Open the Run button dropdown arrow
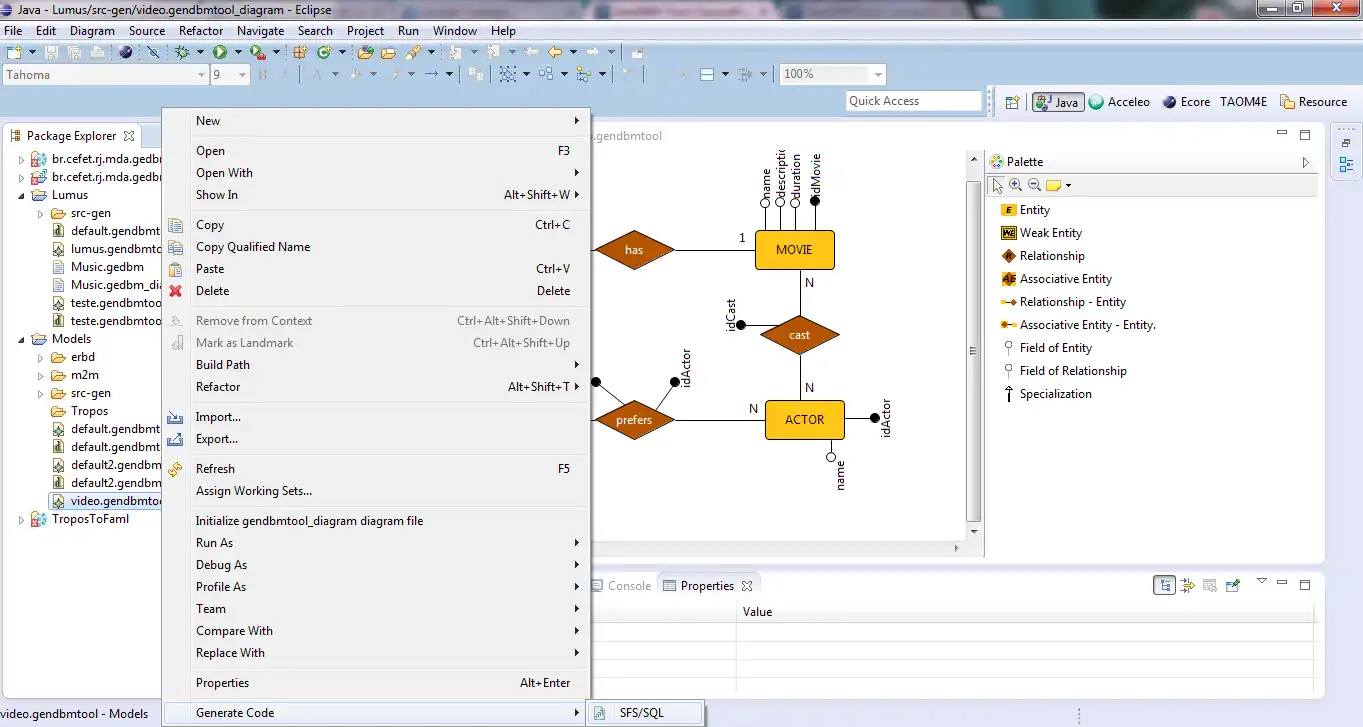The height and width of the screenshot is (727, 1363). [239, 52]
